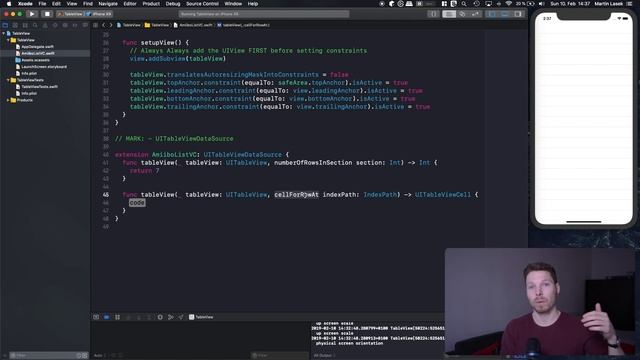
Task: Open the iPhone XR device selector
Action: coord(99,14)
